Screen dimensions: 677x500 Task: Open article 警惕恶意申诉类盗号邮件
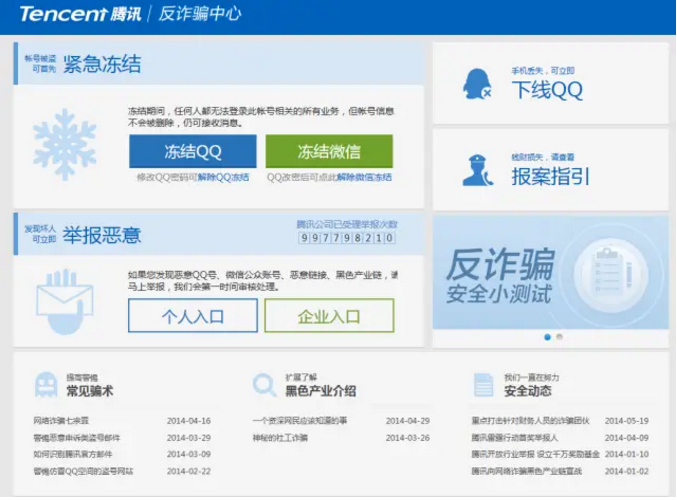coord(77,438)
